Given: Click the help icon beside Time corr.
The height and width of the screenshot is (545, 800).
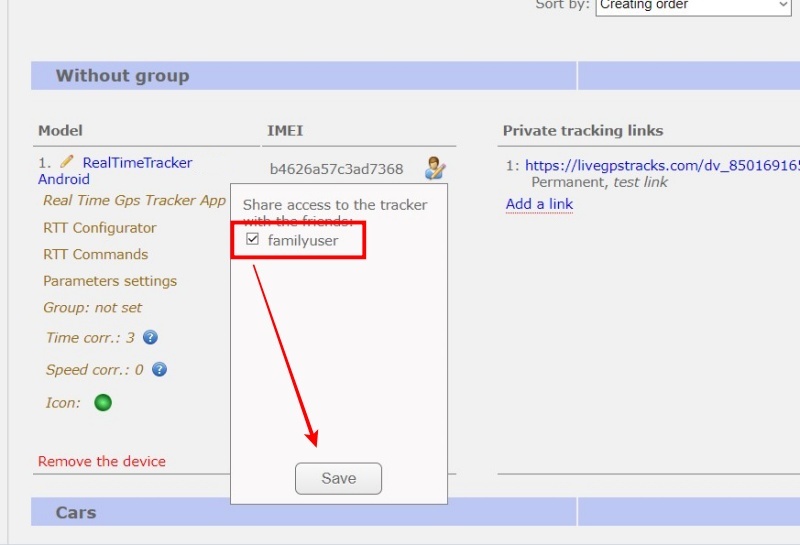Looking at the screenshot, I should [150, 338].
